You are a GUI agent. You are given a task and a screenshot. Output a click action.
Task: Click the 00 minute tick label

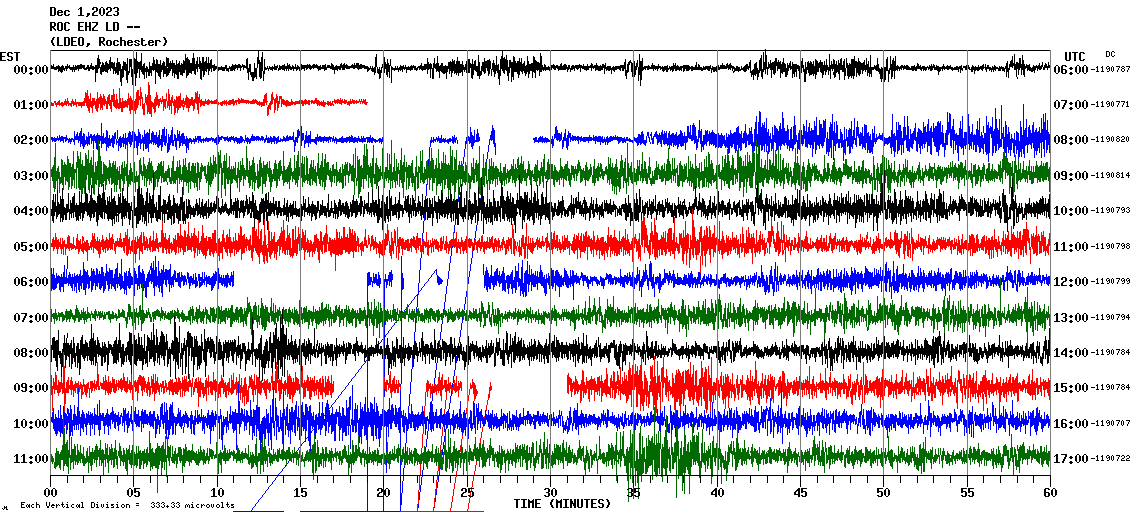(50, 493)
